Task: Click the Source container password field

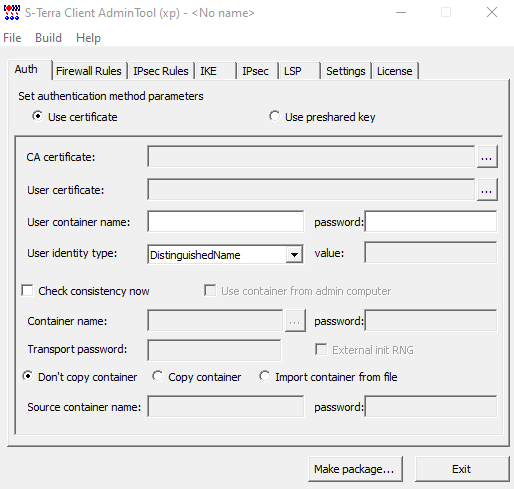Action: coord(431,406)
